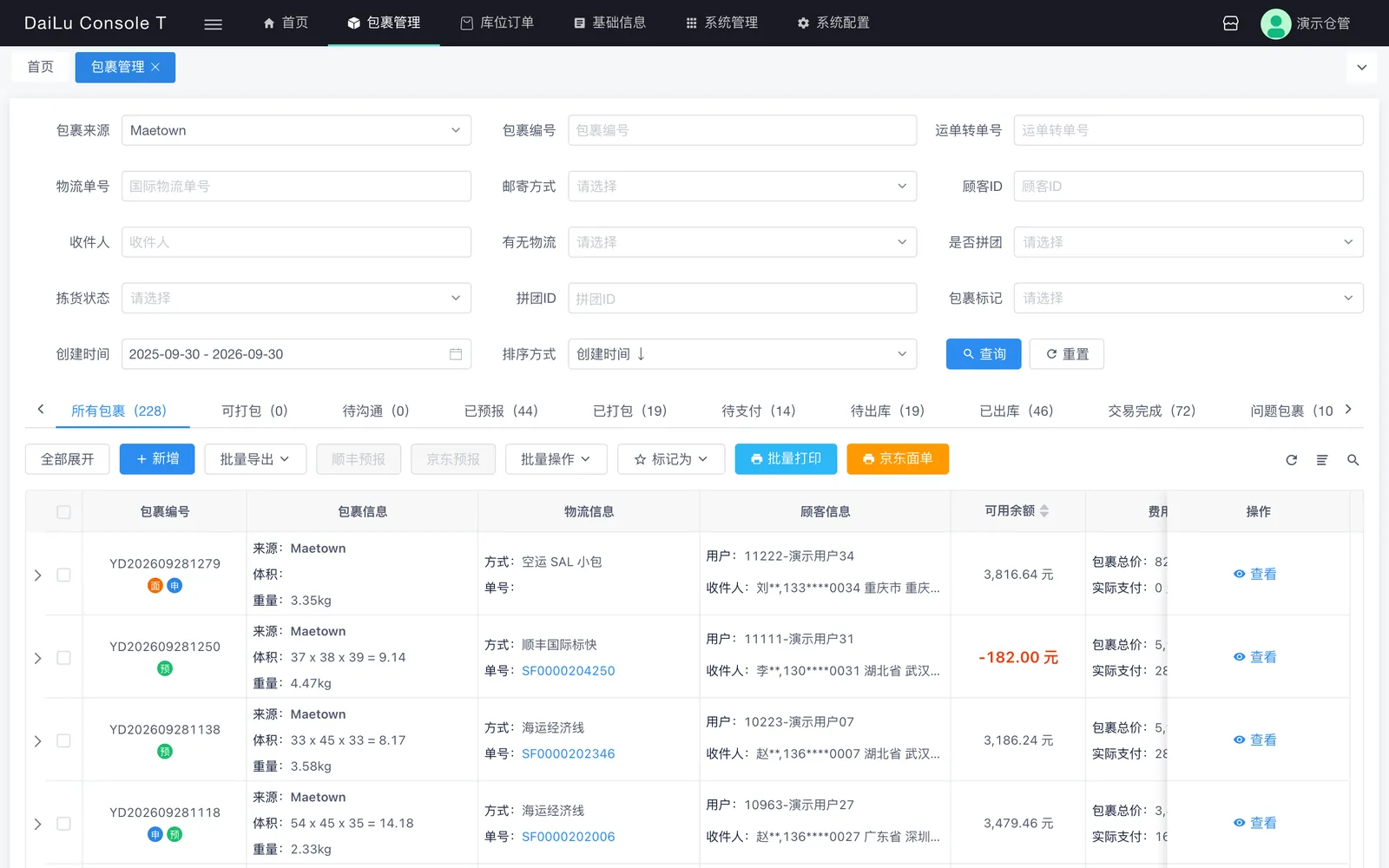This screenshot has height=868, width=1389.
Task: Open the 包裹来源 Maetown dropdown
Action: (x=296, y=130)
